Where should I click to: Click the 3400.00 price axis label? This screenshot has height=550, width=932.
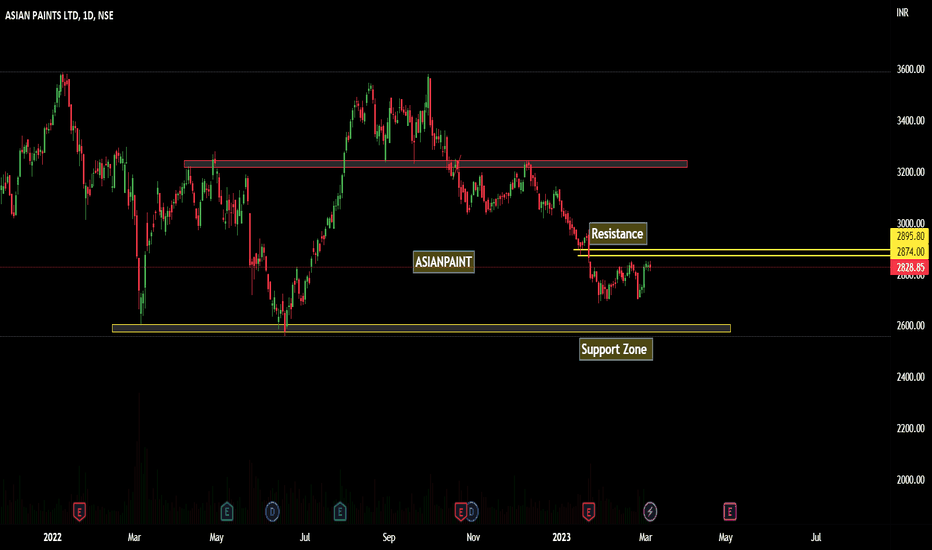click(911, 121)
